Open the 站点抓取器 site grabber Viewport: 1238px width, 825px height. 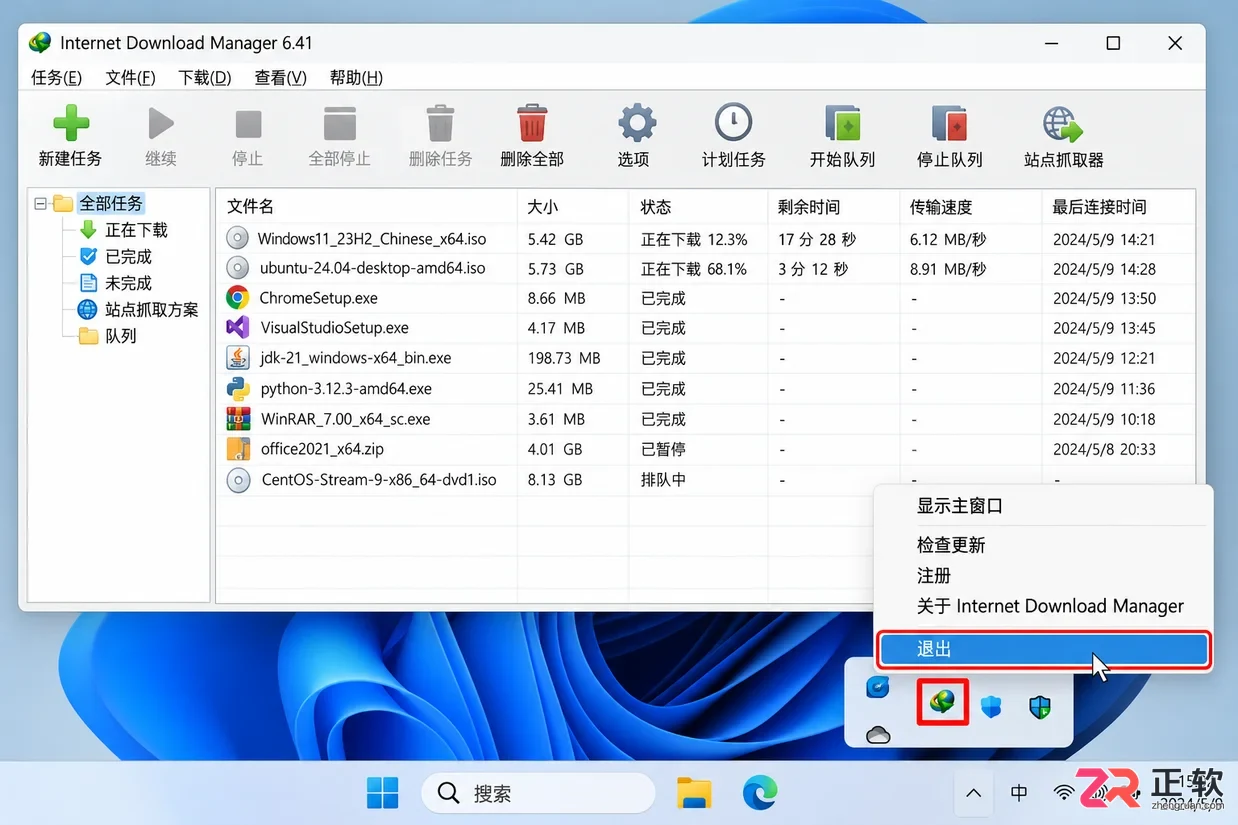[1063, 124]
